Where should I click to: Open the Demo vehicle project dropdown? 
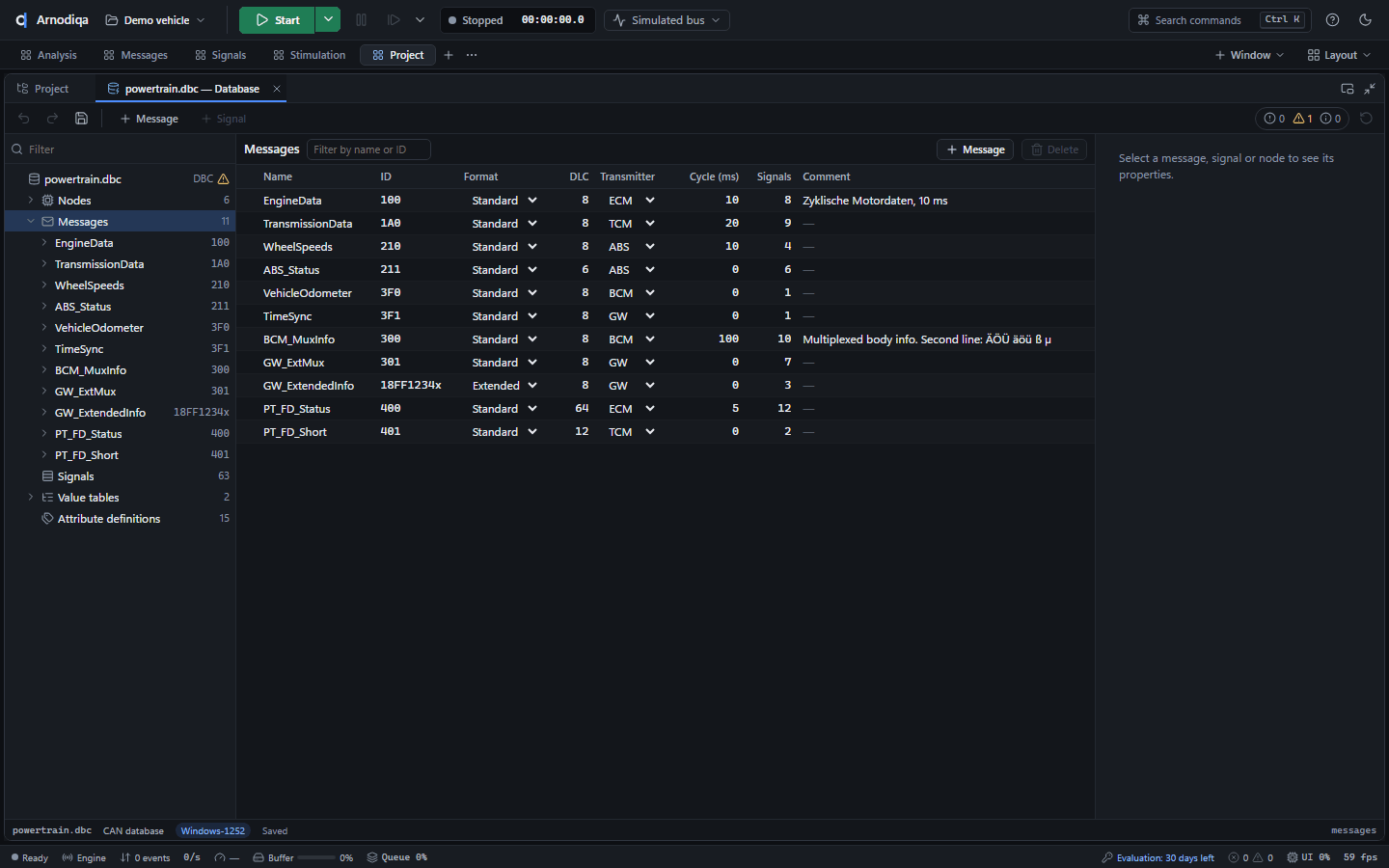point(155,20)
